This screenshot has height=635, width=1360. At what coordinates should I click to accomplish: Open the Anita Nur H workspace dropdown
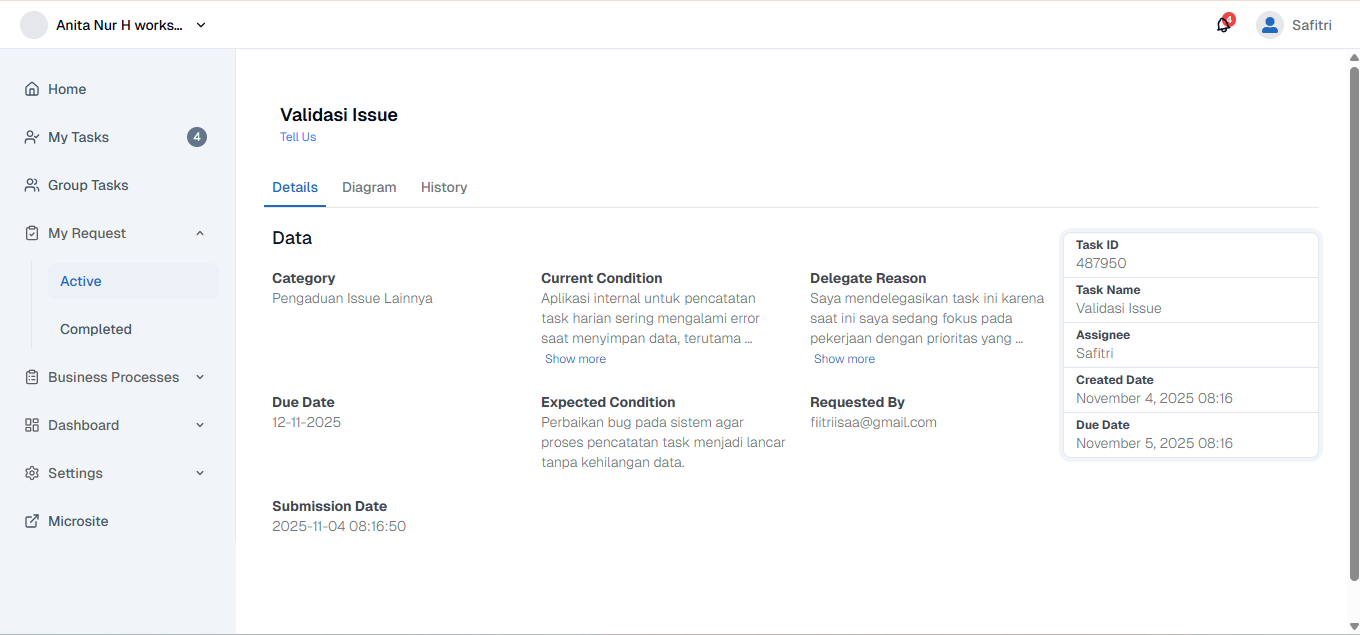200,25
